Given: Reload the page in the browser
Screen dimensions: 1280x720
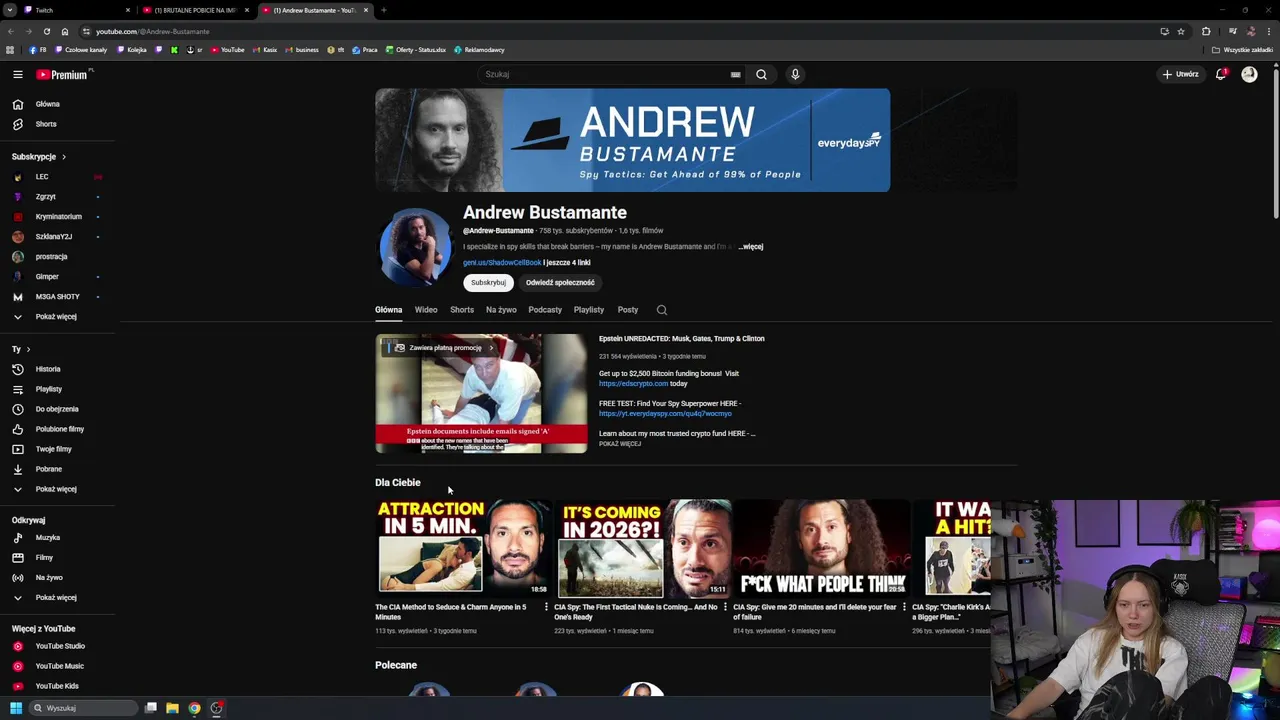Looking at the screenshot, I should (x=46, y=31).
